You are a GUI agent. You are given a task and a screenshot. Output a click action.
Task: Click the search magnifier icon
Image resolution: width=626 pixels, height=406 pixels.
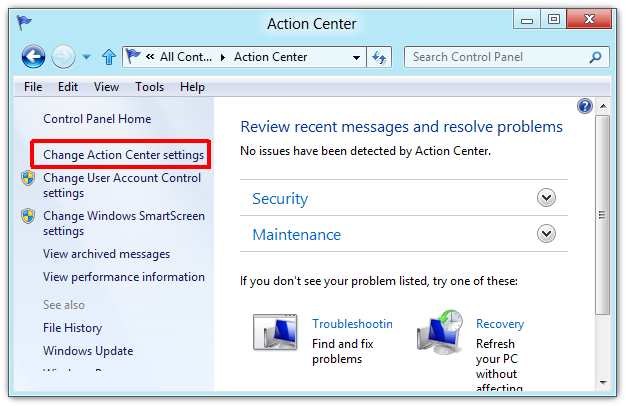595,57
